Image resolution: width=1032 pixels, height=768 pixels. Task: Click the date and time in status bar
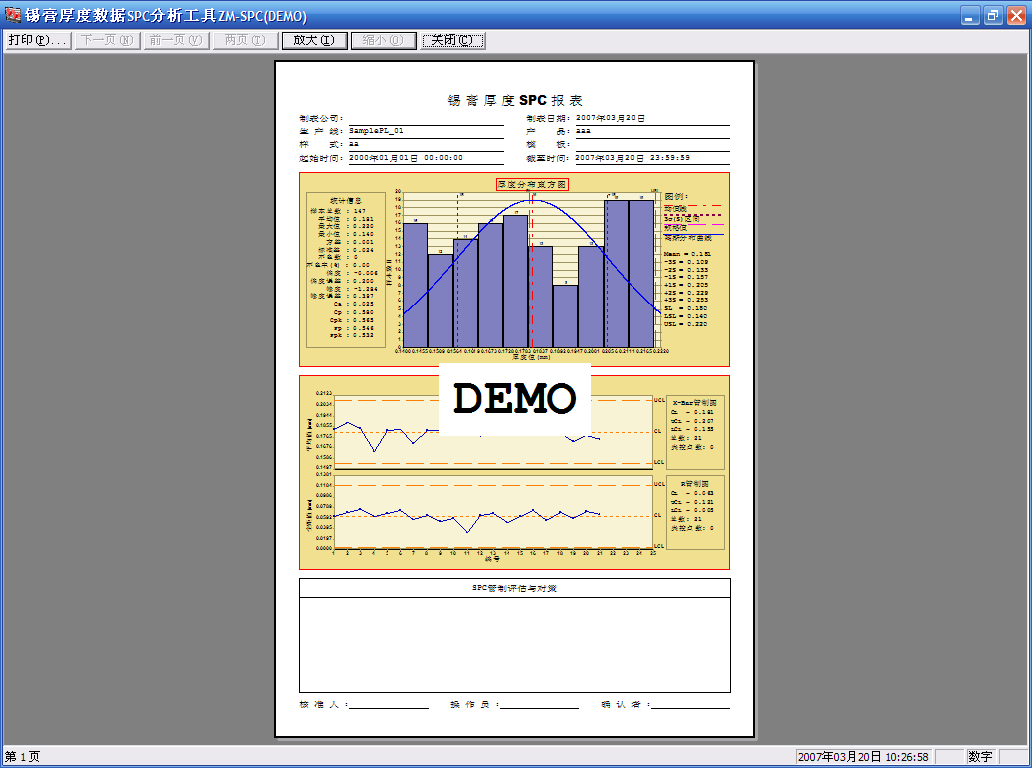point(864,757)
